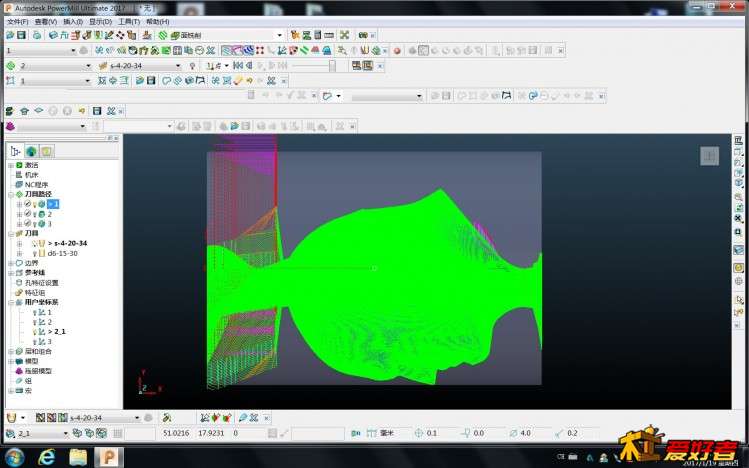Toggle the lightbulb for toolpath 3
The image size is (749, 468).
[x=35, y=224]
